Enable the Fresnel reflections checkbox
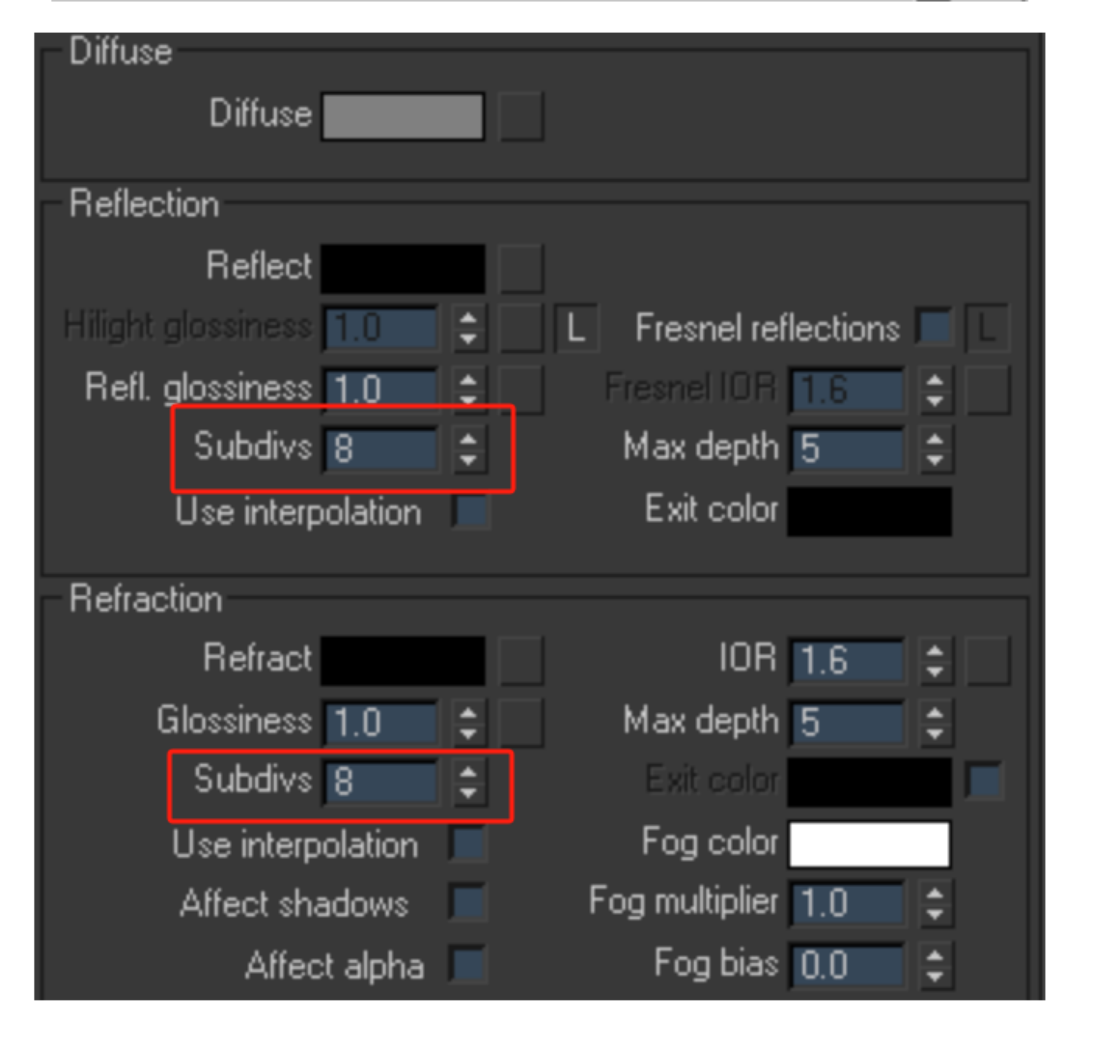 click(935, 328)
